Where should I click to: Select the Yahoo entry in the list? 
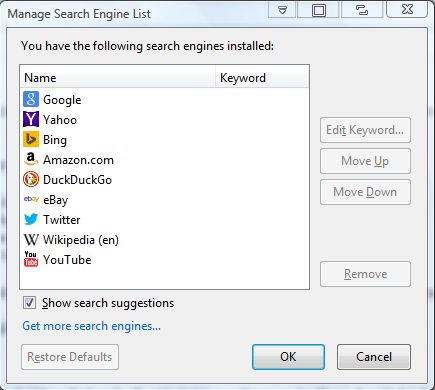click(164, 120)
